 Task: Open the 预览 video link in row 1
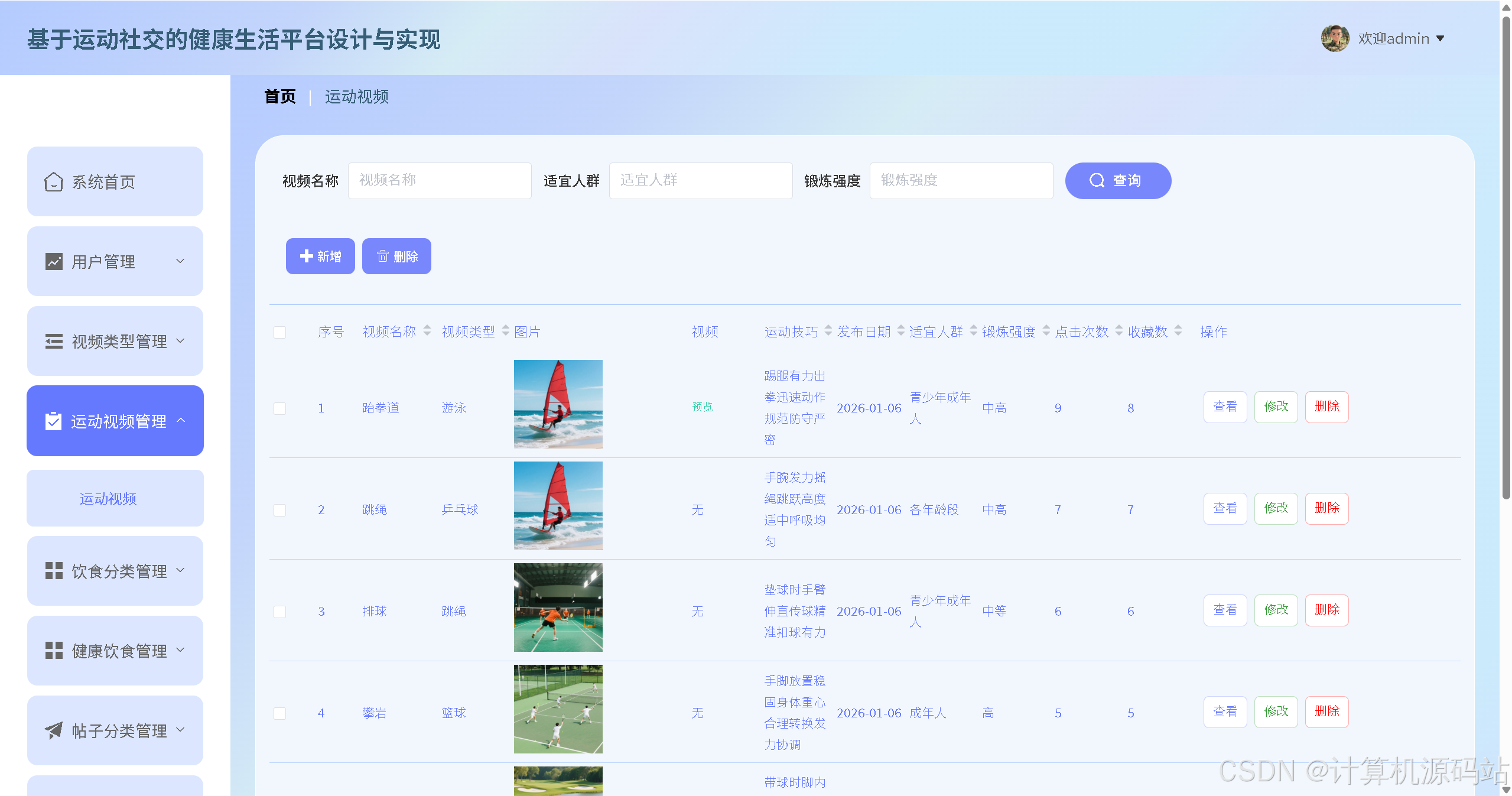click(x=703, y=407)
